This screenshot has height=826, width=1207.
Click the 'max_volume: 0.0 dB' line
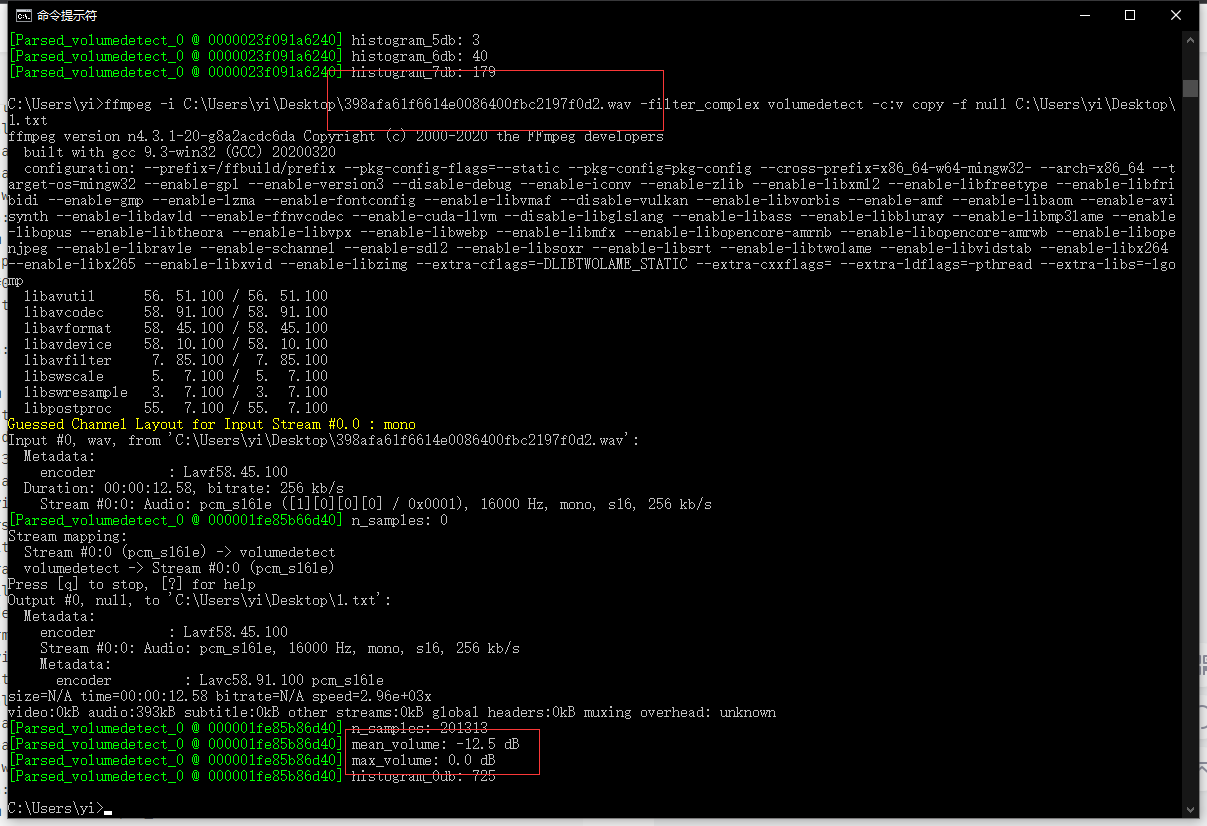pos(251,760)
